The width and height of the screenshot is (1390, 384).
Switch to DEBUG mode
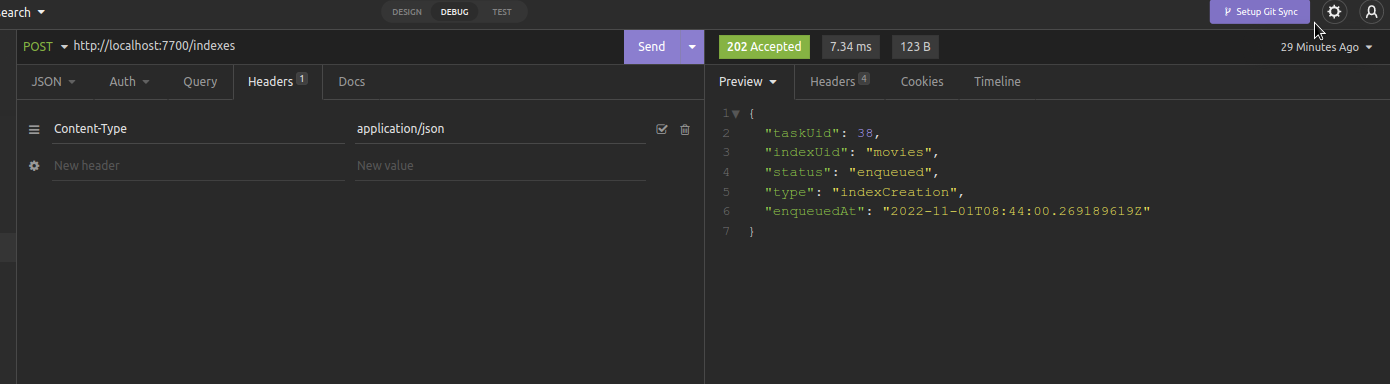[x=454, y=12]
